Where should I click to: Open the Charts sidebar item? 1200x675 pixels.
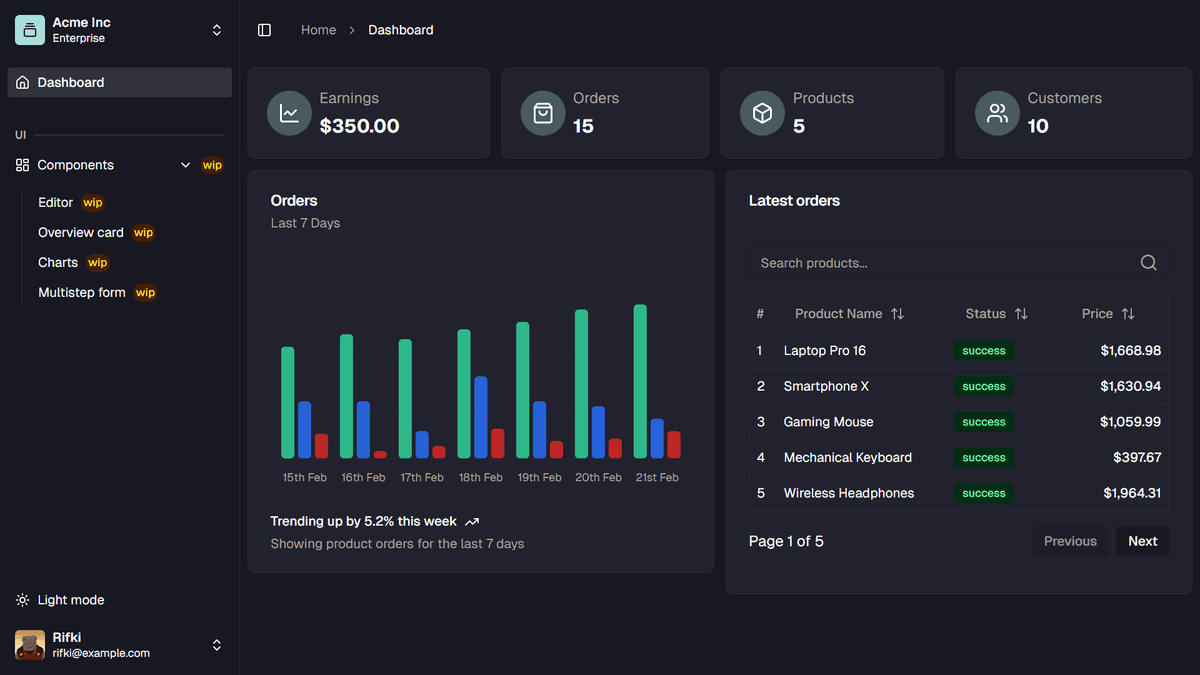(58, 262)
